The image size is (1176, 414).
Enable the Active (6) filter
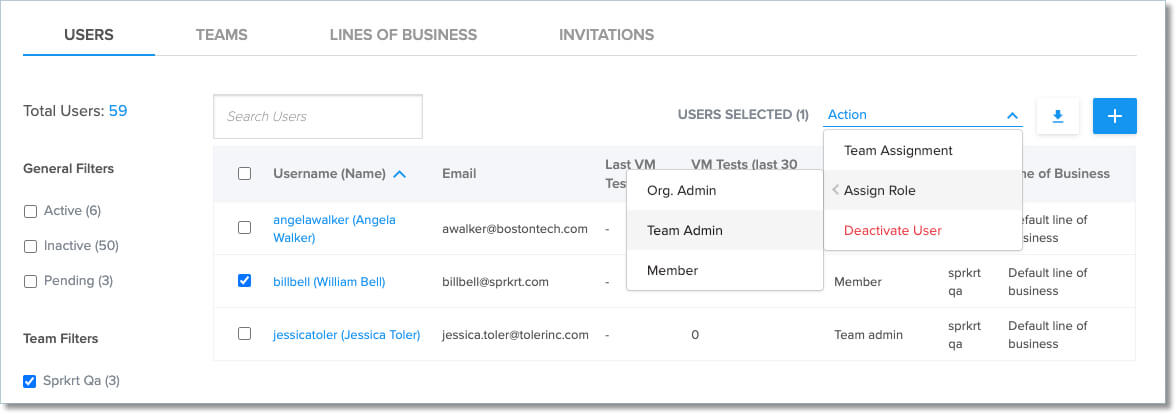(30, 211)
